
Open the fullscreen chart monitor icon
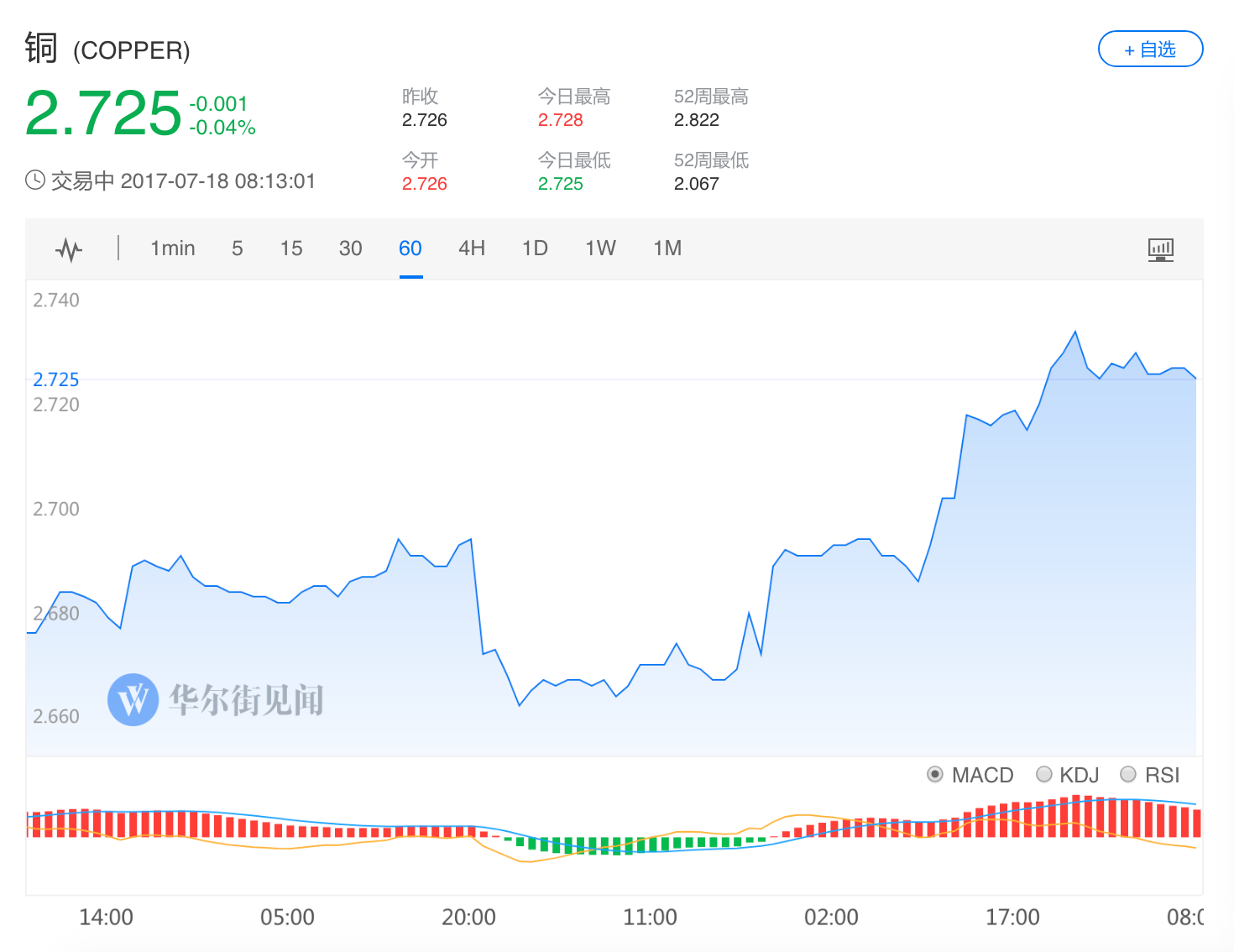pyautogui.click(x=1160, y=249)
